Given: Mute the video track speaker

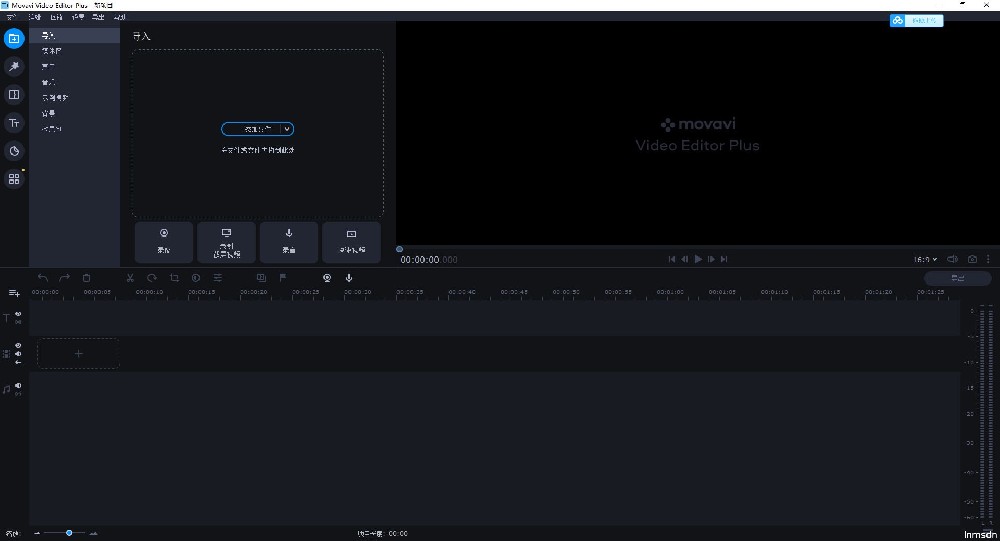Looking at the screenshot, I should tap(18, 354).
